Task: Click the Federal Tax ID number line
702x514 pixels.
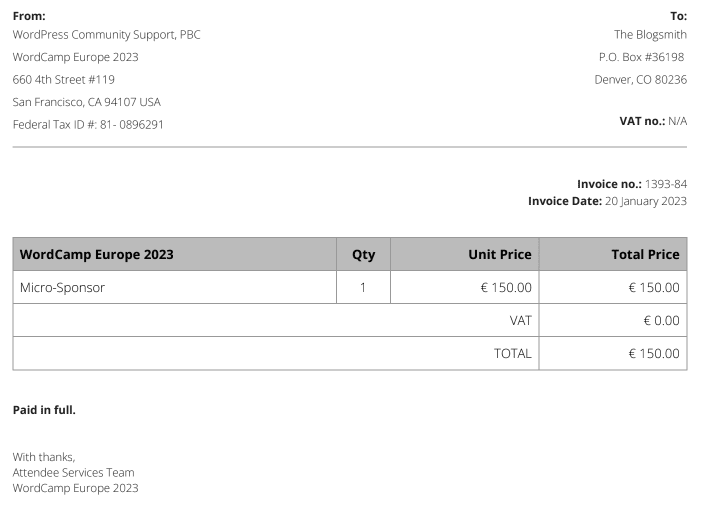Action: tap(88, 124)
